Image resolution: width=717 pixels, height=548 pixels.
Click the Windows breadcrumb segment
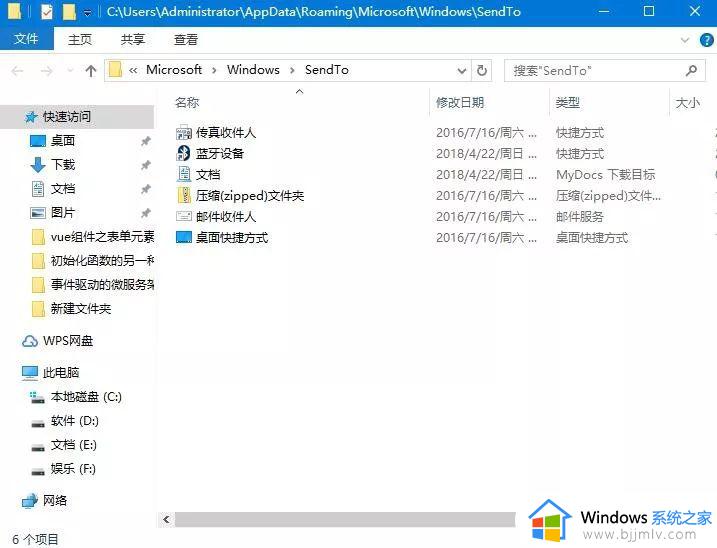coord(253,70)
